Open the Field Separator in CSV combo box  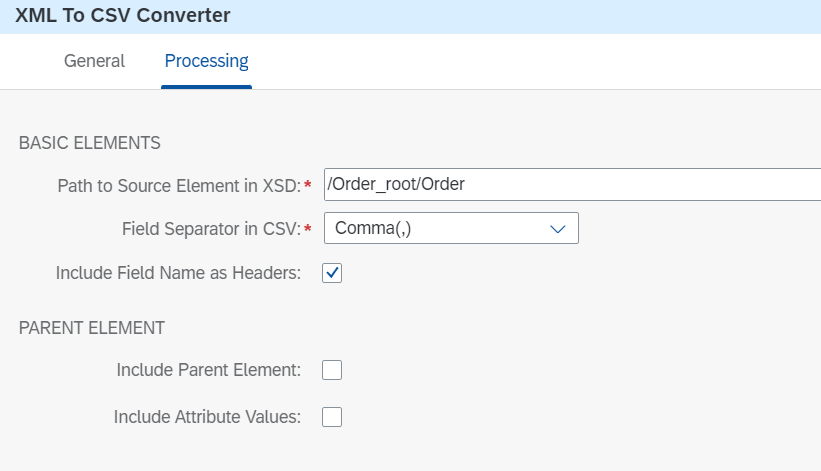pyautogui.click(x=451, y=228)
